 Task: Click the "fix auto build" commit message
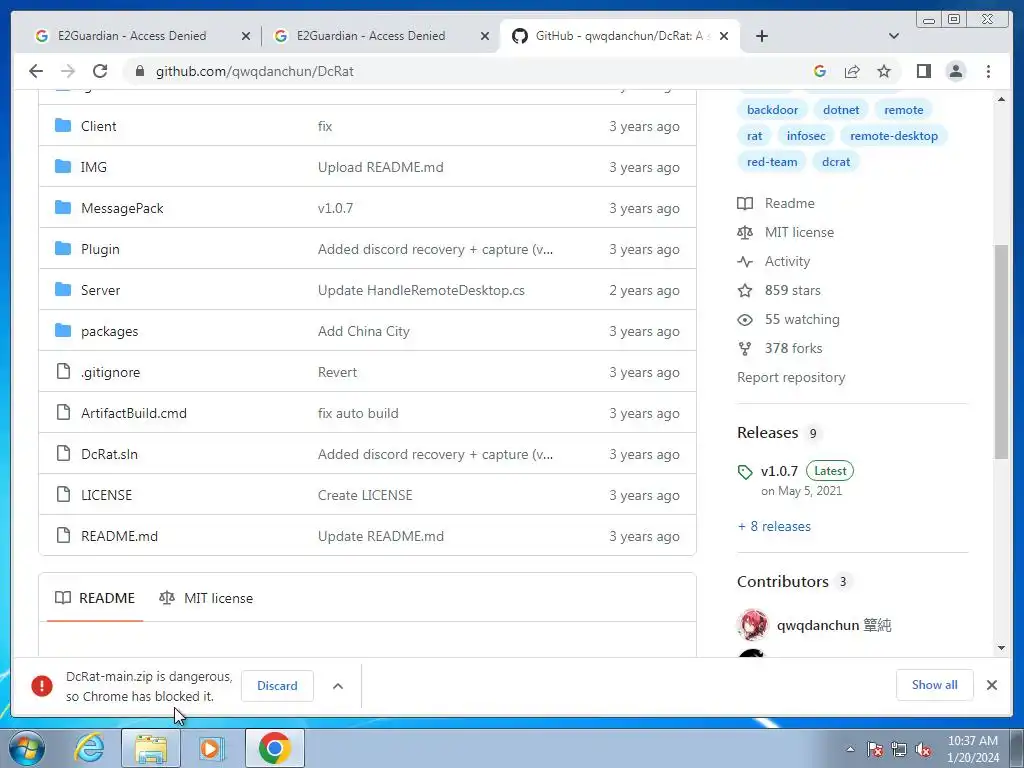[x=358, y=413]
